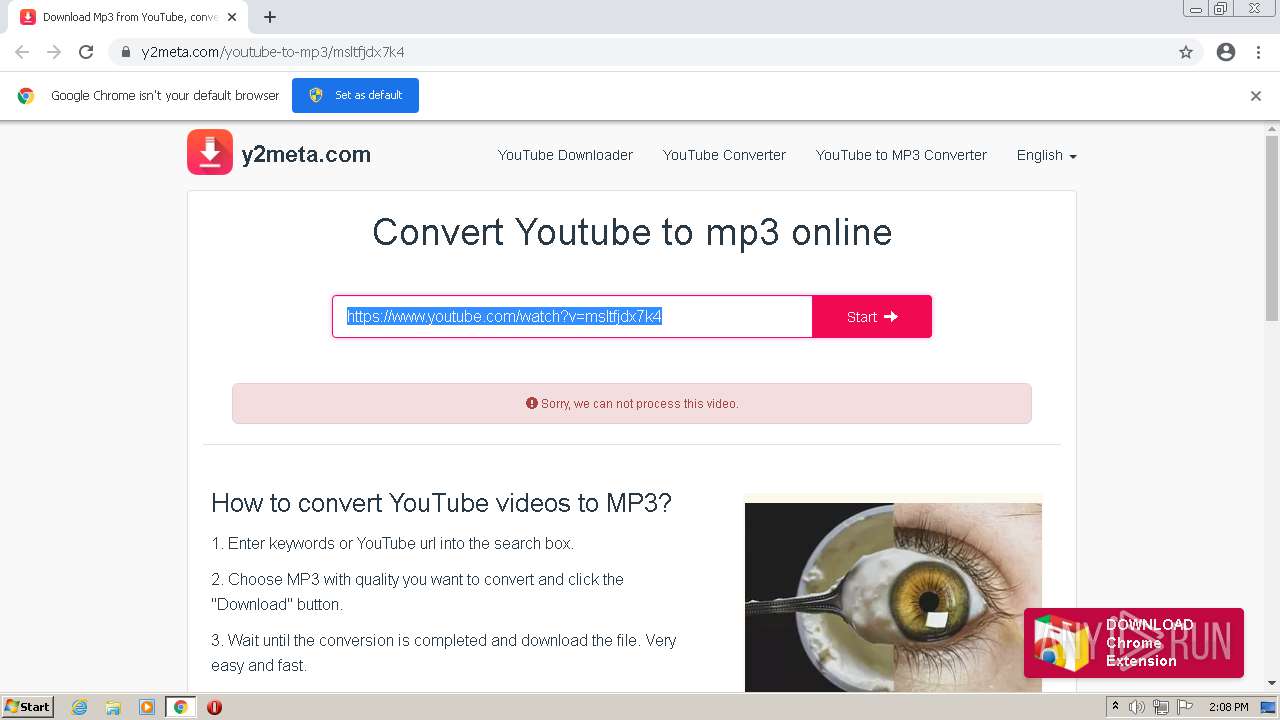Image resolution: width=1280 pixels, height=720 pixels.
Task: Click the scrollbar up arrow
Action: click(1272, 129)
